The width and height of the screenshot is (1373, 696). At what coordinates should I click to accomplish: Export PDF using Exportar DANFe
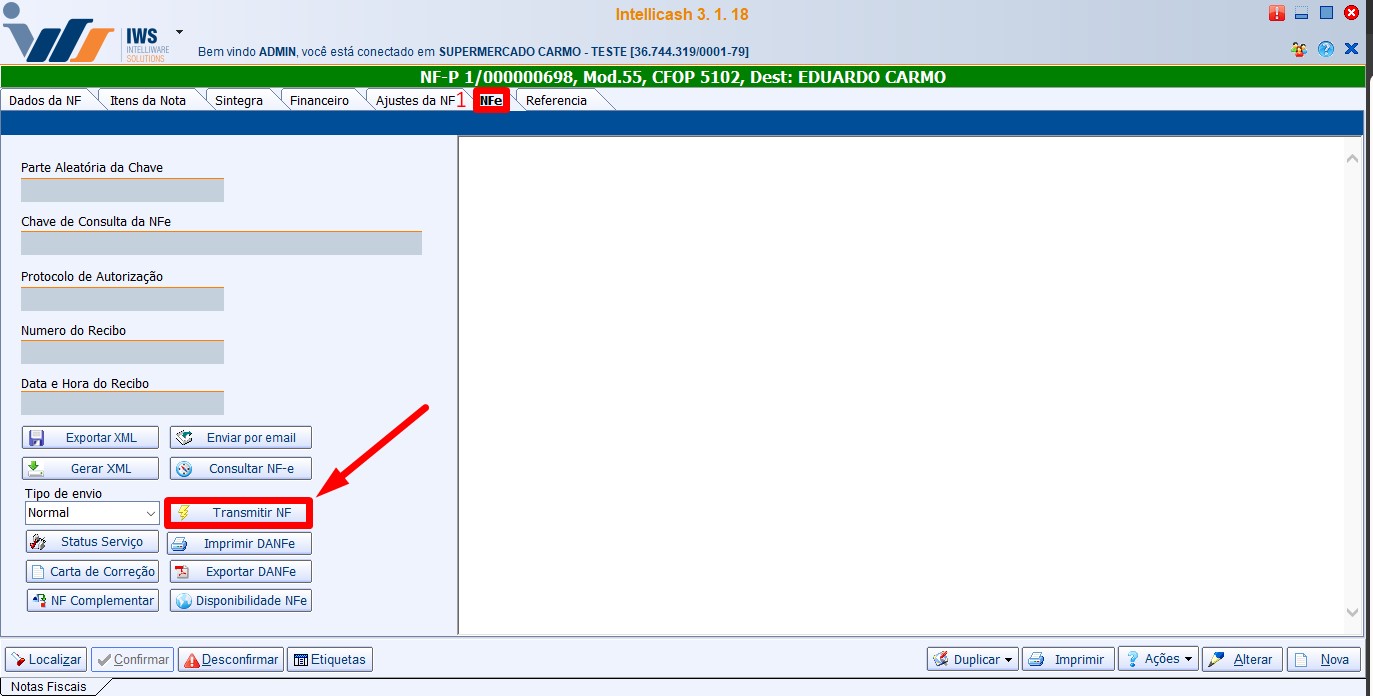tap(240, 572)
